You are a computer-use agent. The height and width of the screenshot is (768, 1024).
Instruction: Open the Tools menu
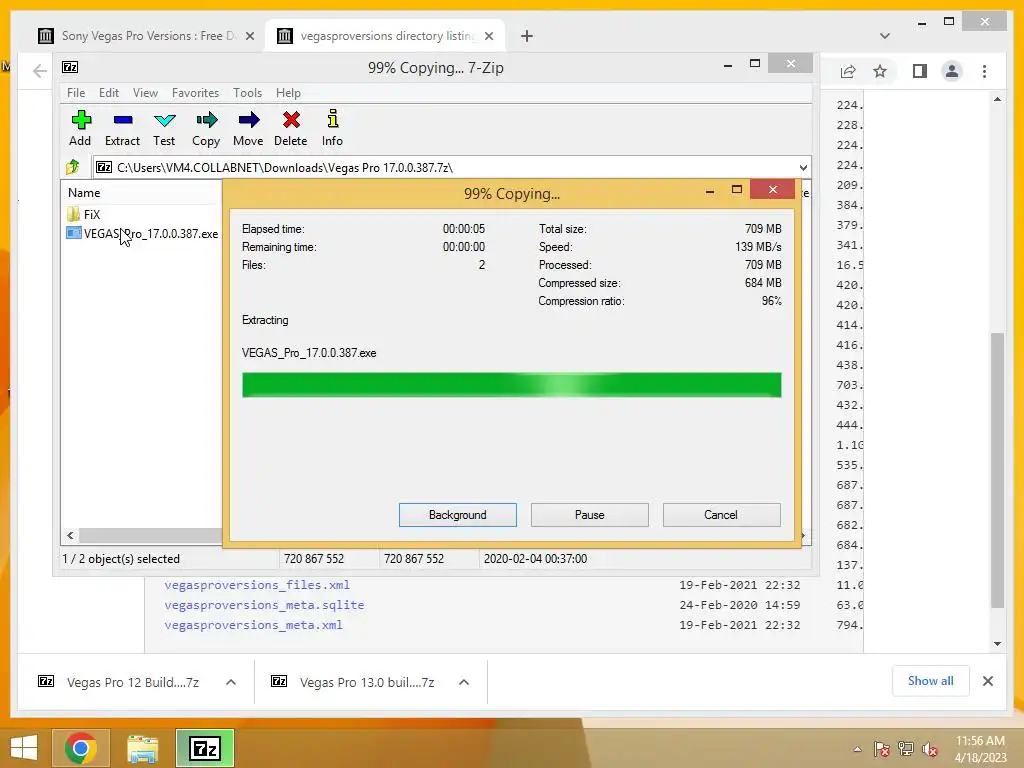pos(247,93)
